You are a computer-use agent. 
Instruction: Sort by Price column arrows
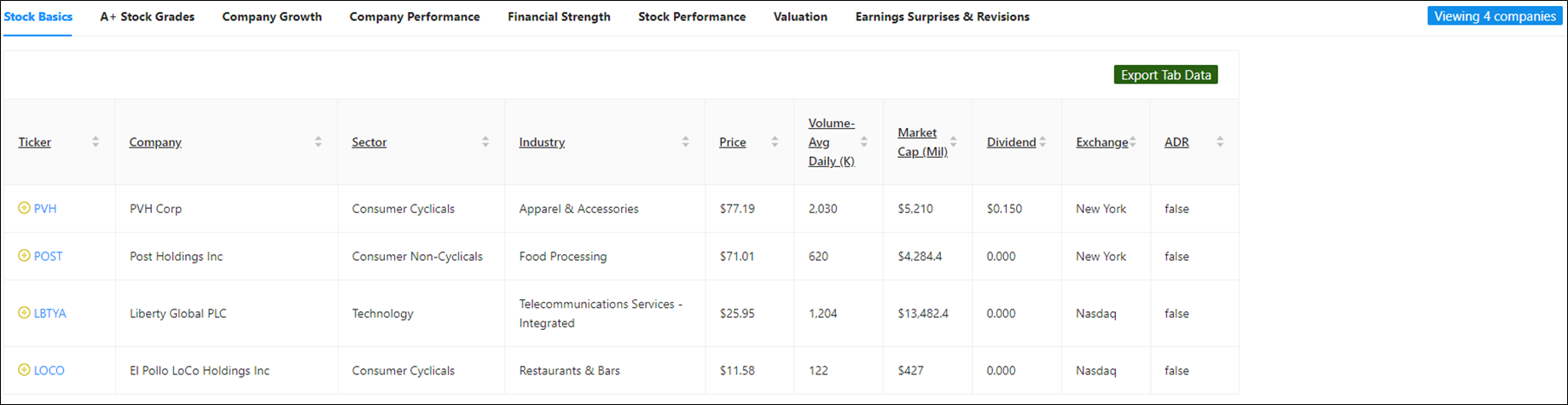pos(775,142)
